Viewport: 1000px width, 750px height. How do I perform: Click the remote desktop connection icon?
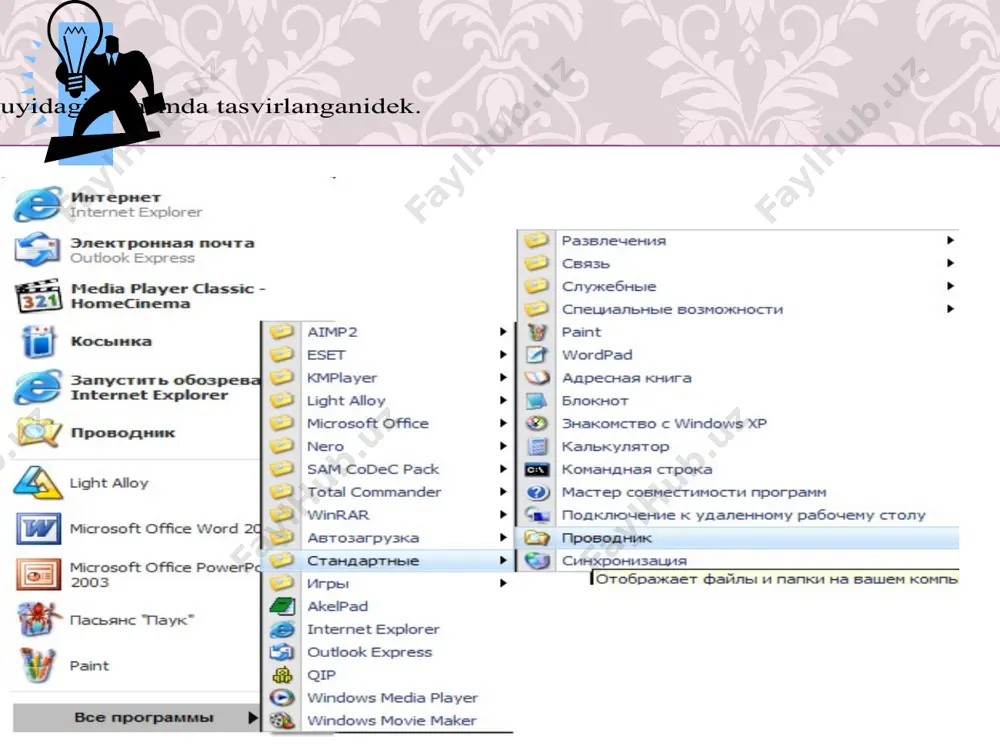[x=537, y=515]
